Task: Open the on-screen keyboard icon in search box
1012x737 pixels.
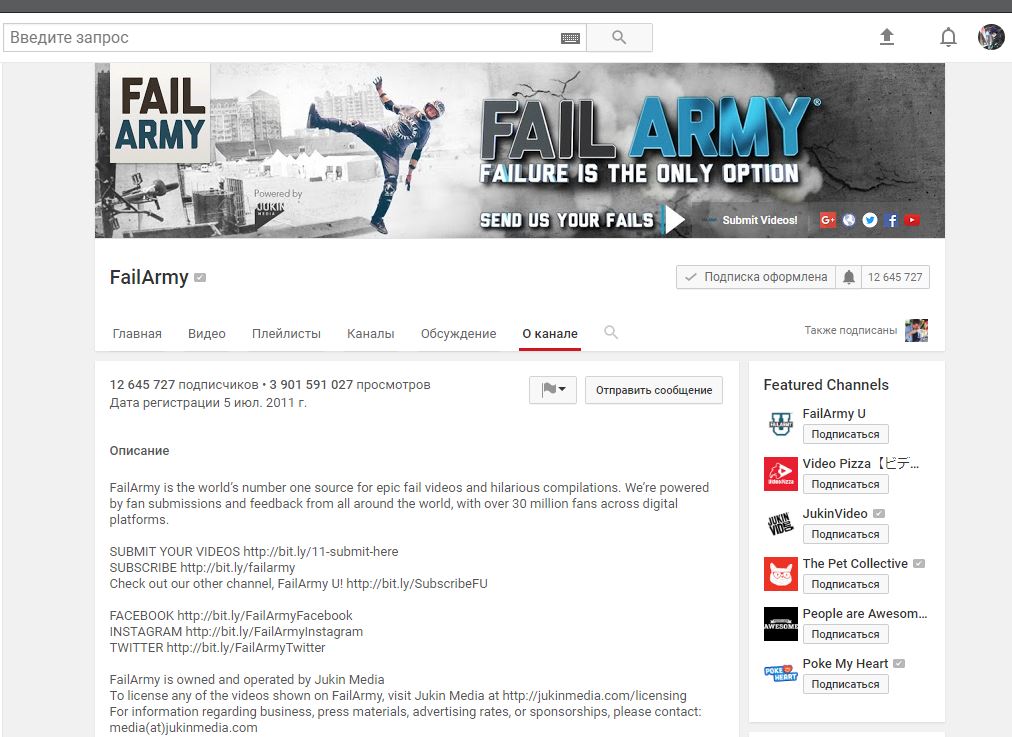Action: [570, 38]
